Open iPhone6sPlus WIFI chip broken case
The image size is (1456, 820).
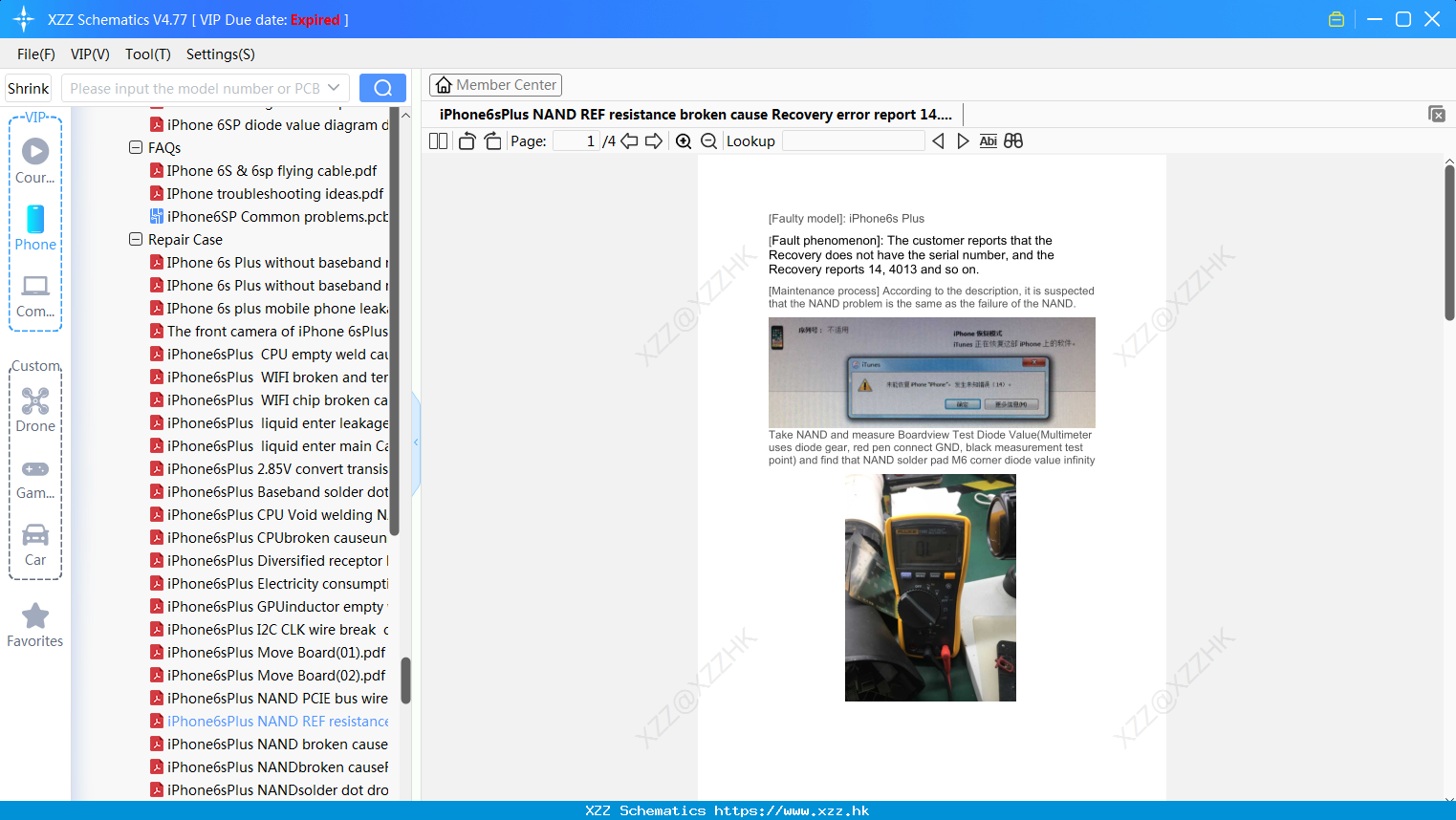[x=270, y=400]
